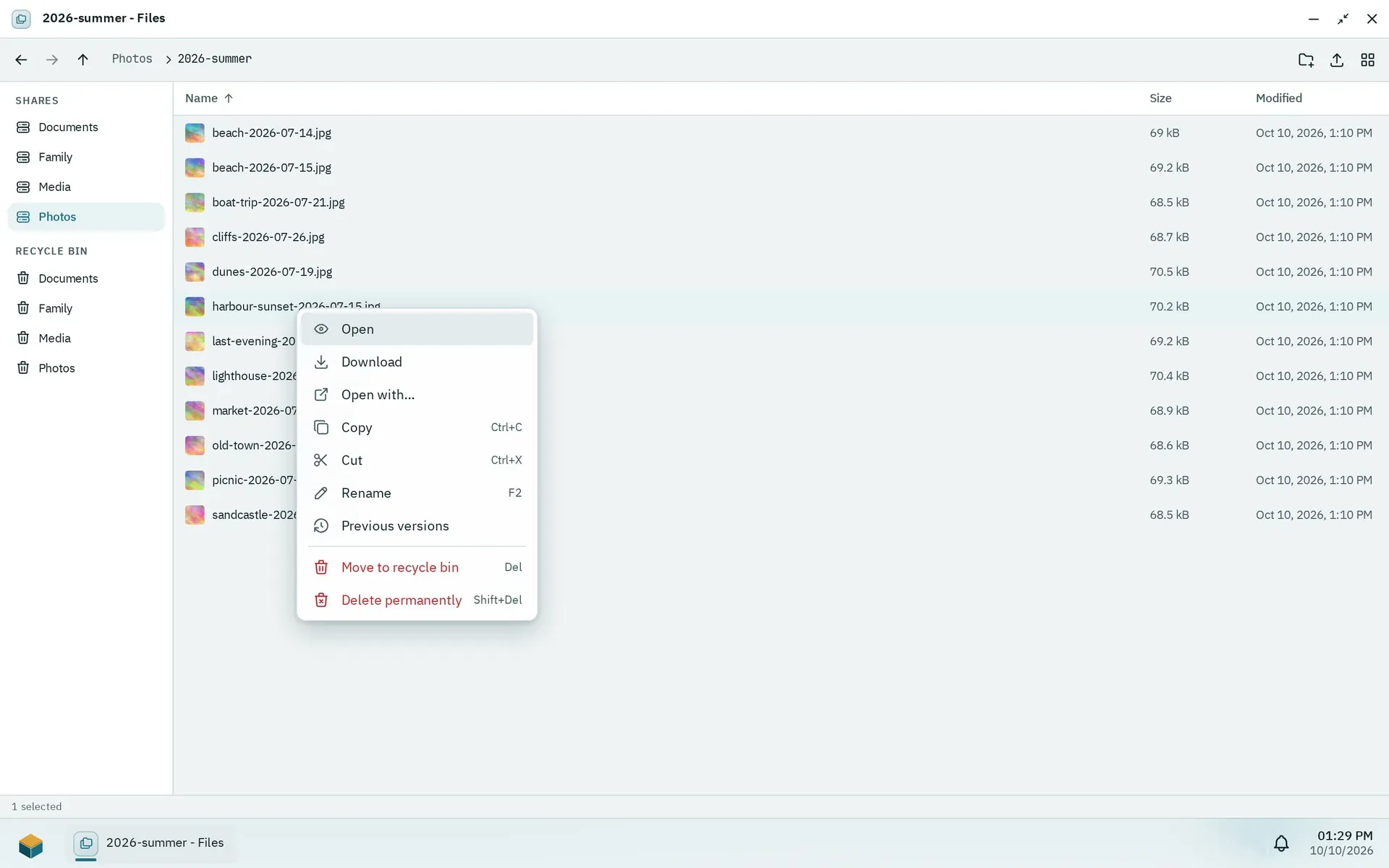Select file name dunes-2026-07-19.jpg

(x=272, y=272)
